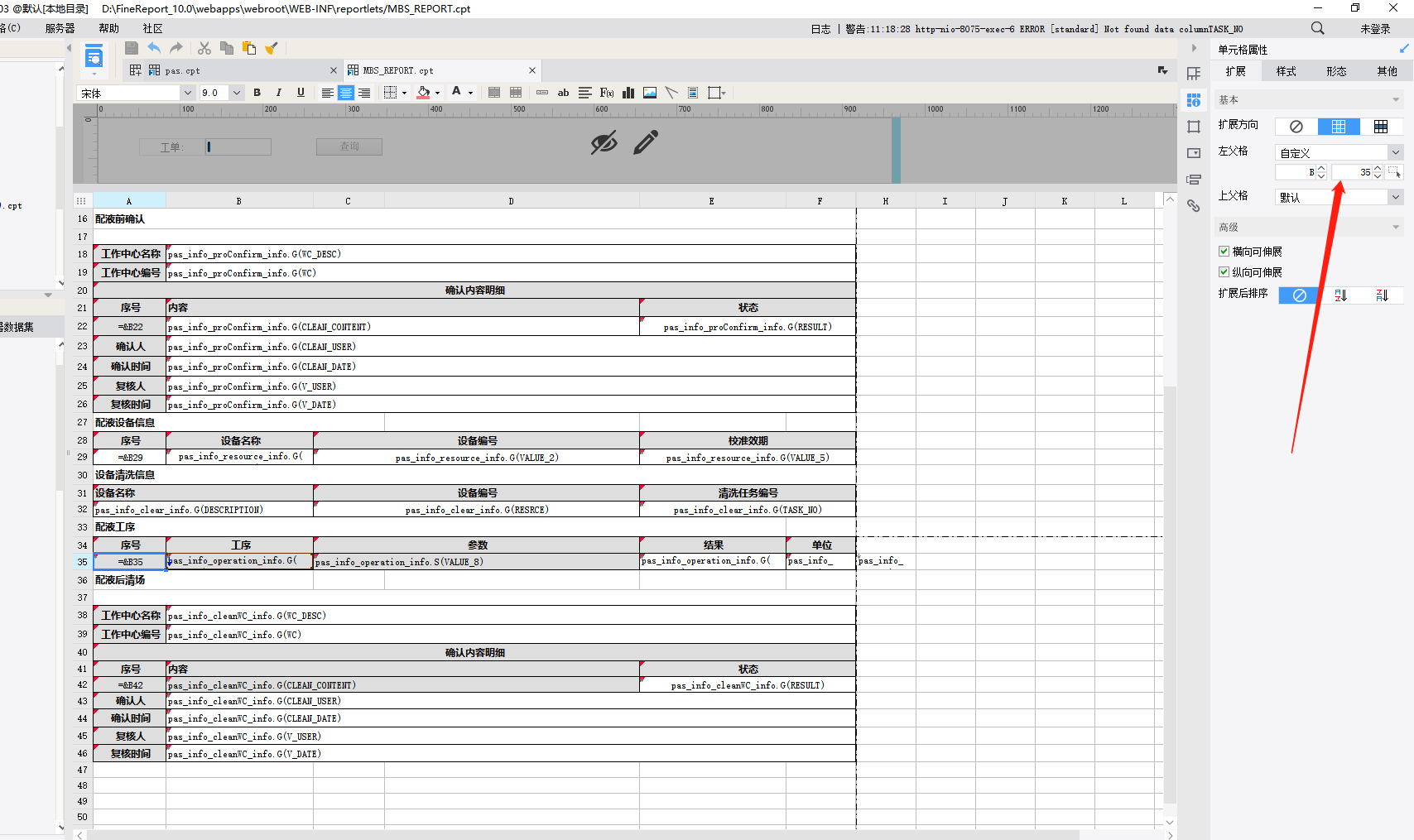This screenshot has height=840, width=1414.
Task: Switch to the 样式 tab
Action: point(1286,71)
